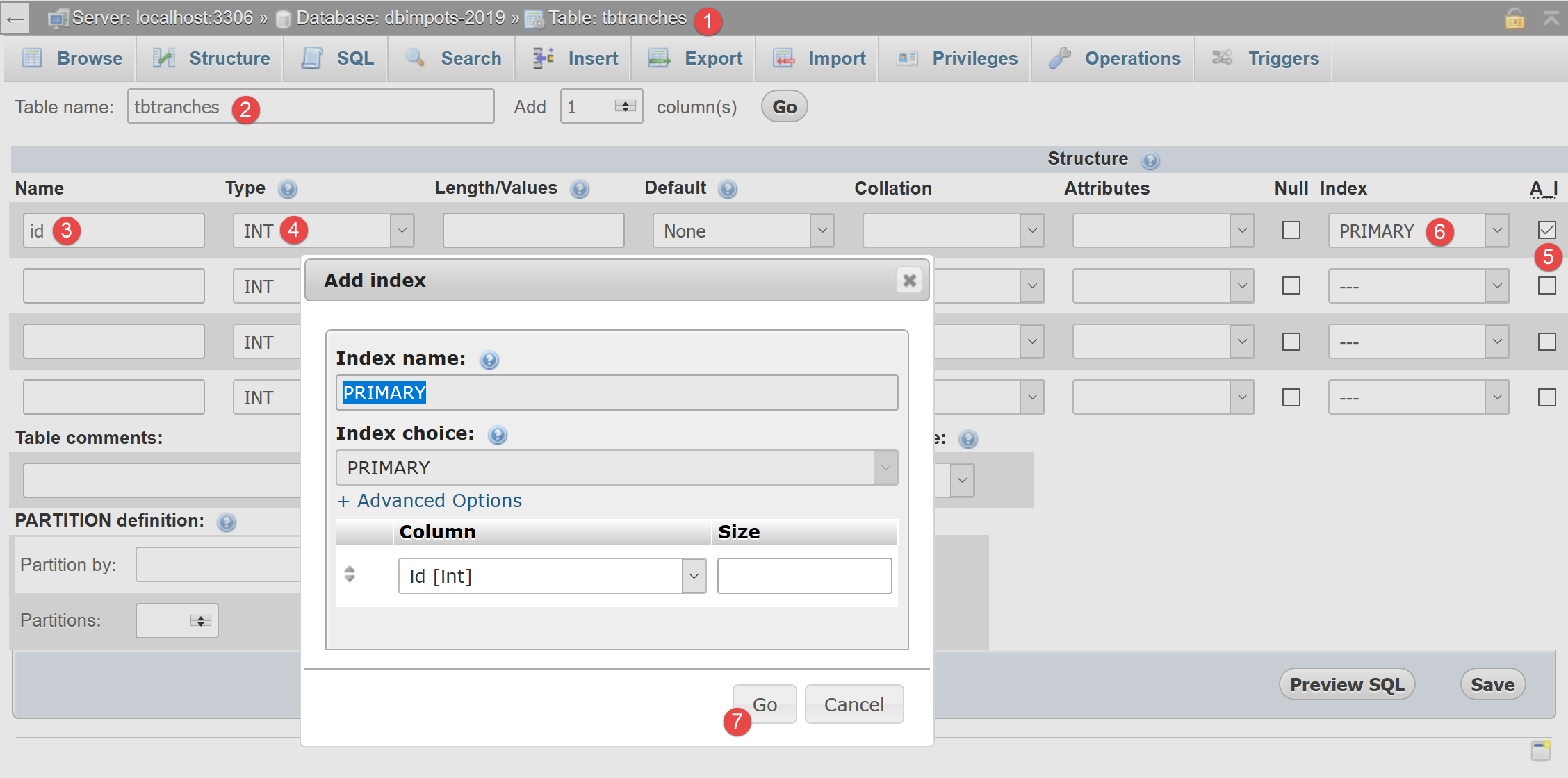Image resolution: width=1568 pixels, height=778 pixels.
Task: Click the Type column help icon
Action: pos(287,189)
